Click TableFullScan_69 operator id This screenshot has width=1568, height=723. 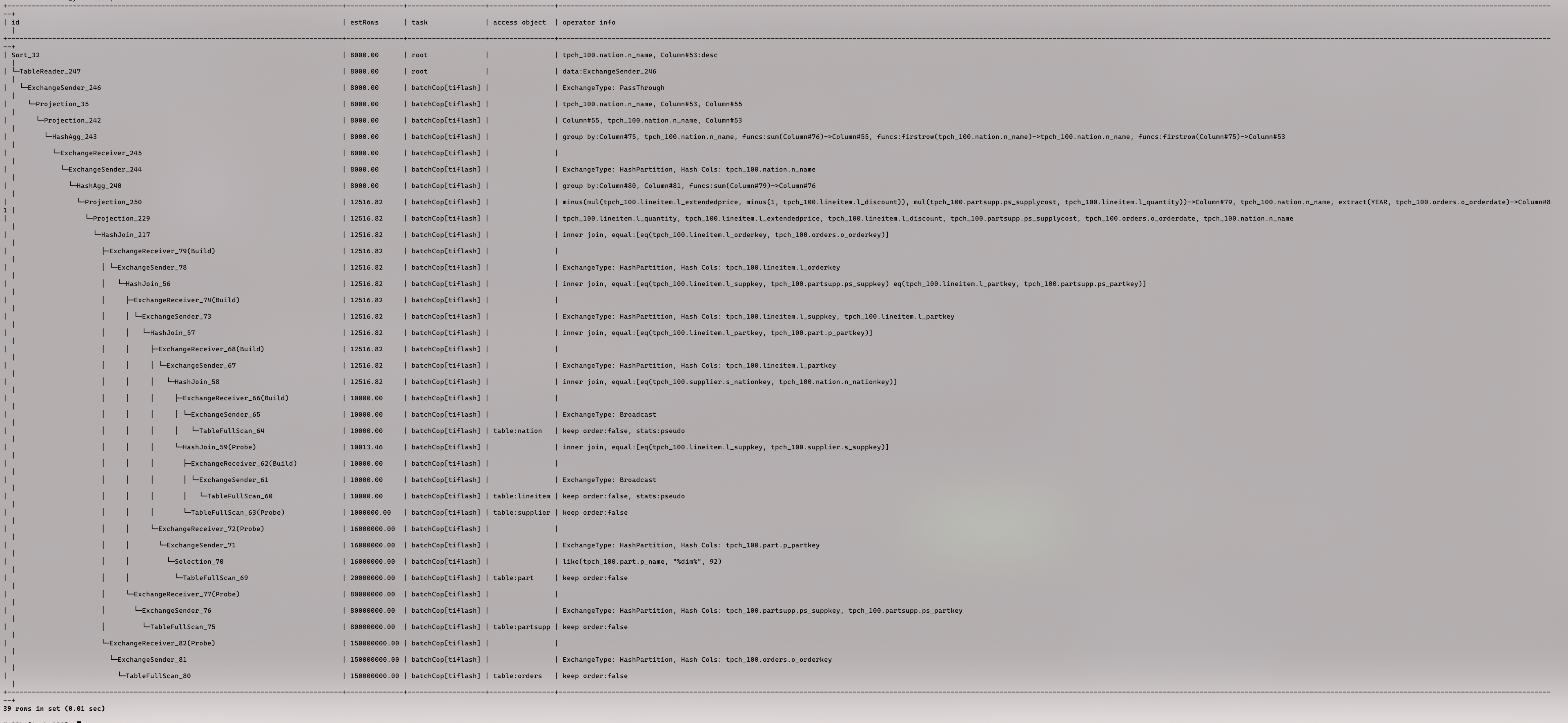(x=216, y=578)
